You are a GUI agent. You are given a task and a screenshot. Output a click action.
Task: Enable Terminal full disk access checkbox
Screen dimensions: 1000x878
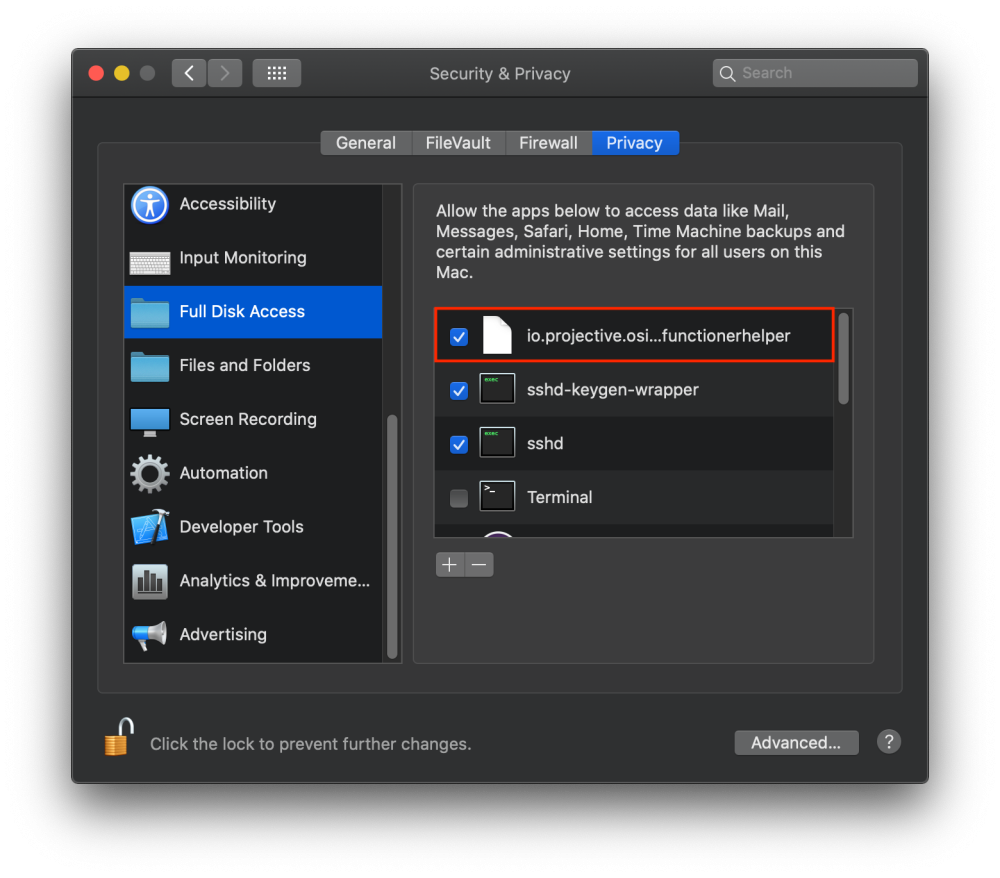point(459,497)
